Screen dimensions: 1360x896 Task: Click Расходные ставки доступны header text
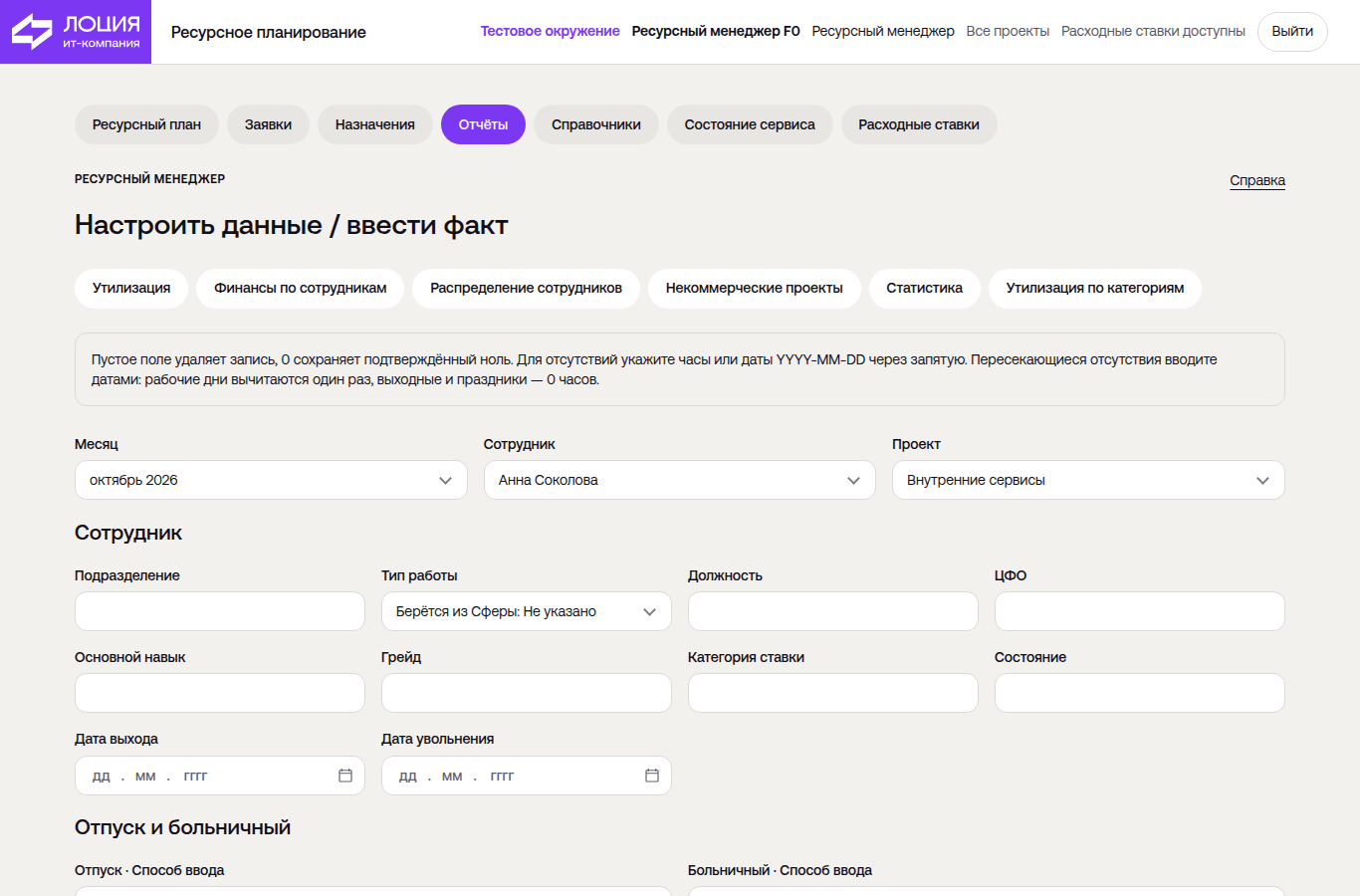(1153, 31)
